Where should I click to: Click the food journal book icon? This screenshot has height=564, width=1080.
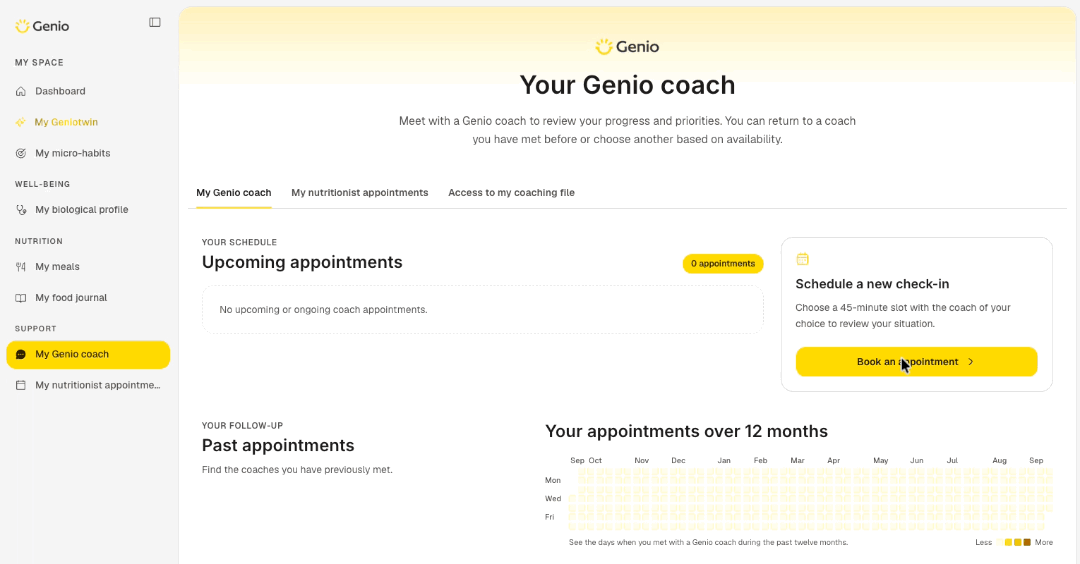click(x=21, y=297)
